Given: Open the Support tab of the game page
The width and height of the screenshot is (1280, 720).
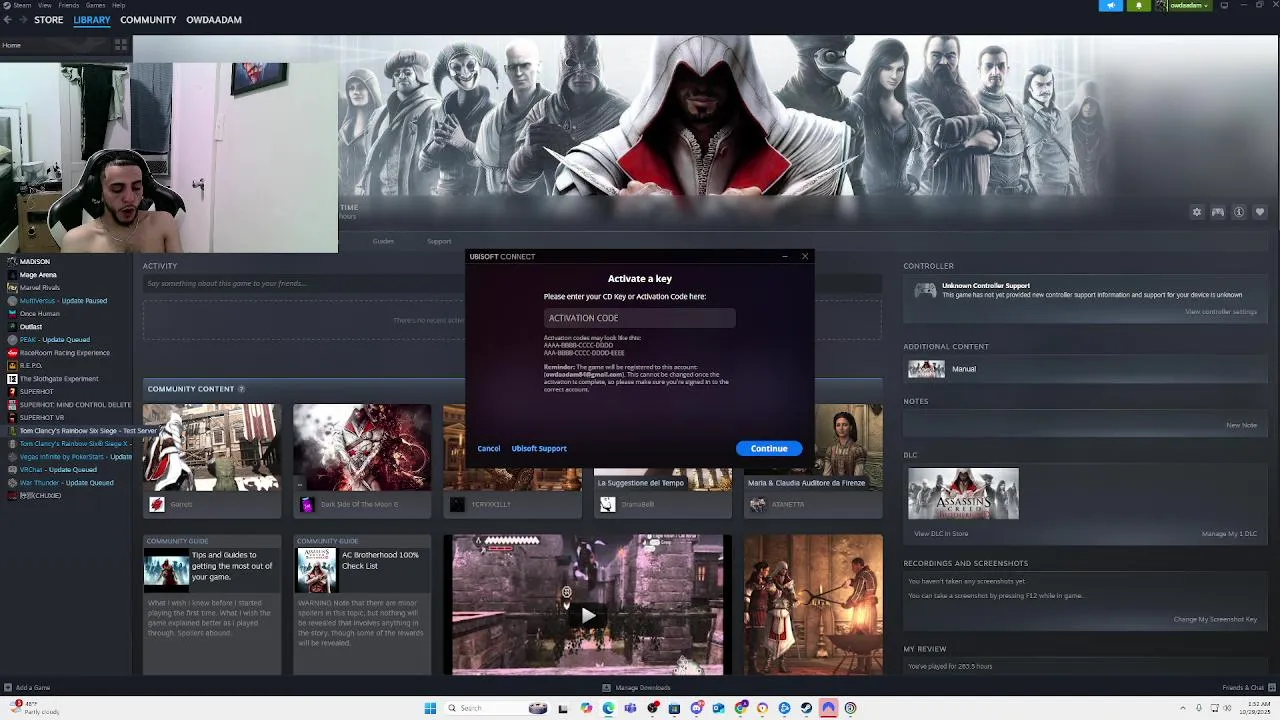Looking at the screenshot, I should 439,241.
